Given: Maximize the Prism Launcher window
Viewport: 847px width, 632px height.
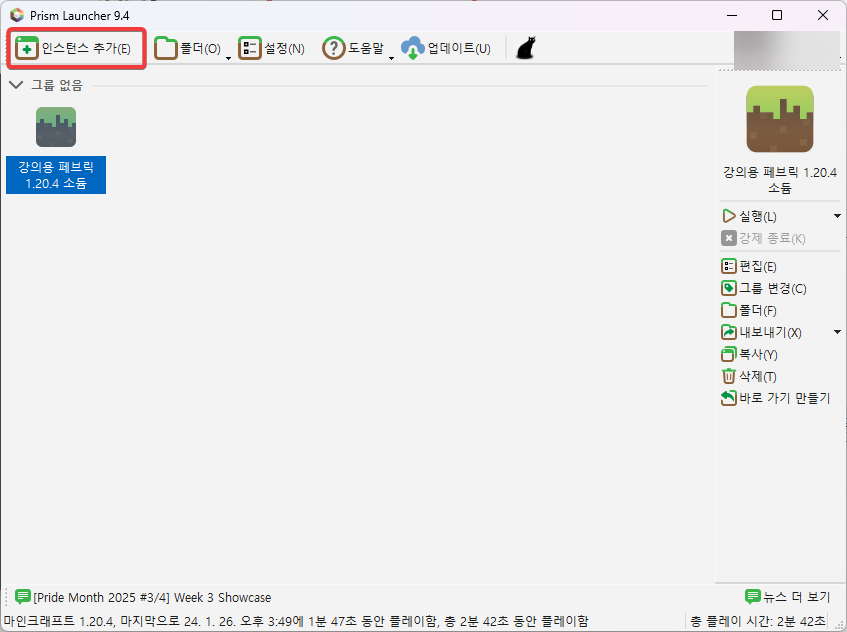Looking at the screenshot, I should 777,15.
